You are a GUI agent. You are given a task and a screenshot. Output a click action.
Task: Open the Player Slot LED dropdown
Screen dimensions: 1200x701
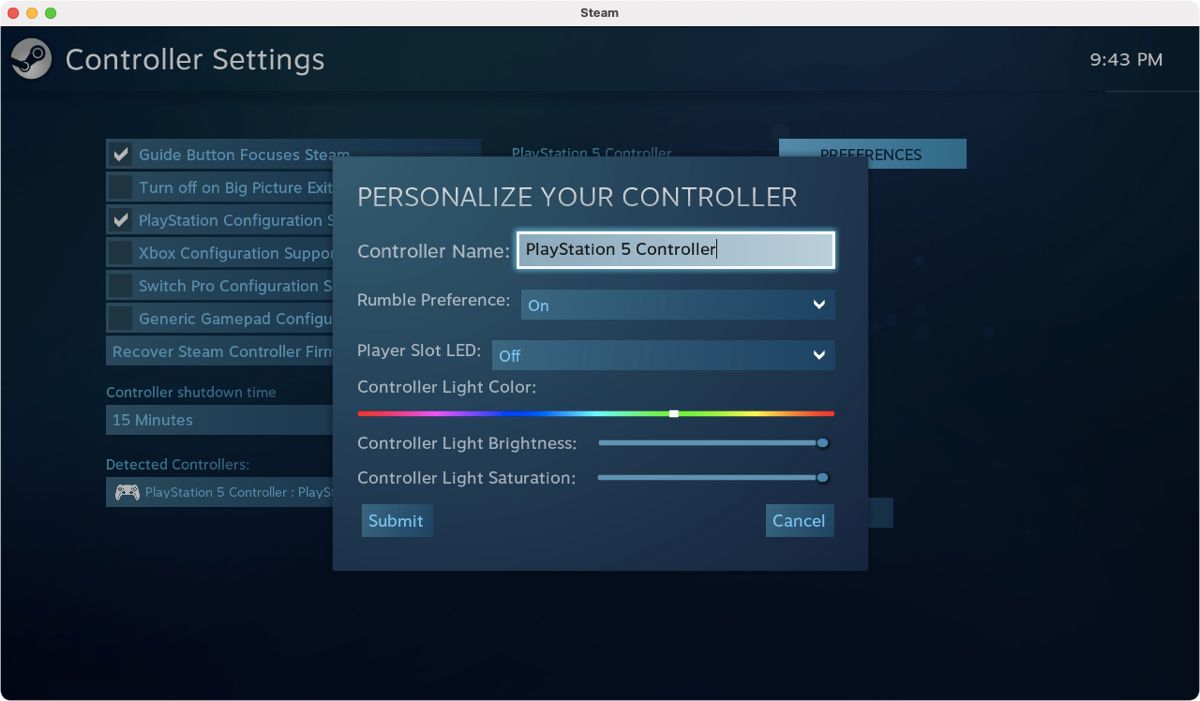[x=663, y=355]
